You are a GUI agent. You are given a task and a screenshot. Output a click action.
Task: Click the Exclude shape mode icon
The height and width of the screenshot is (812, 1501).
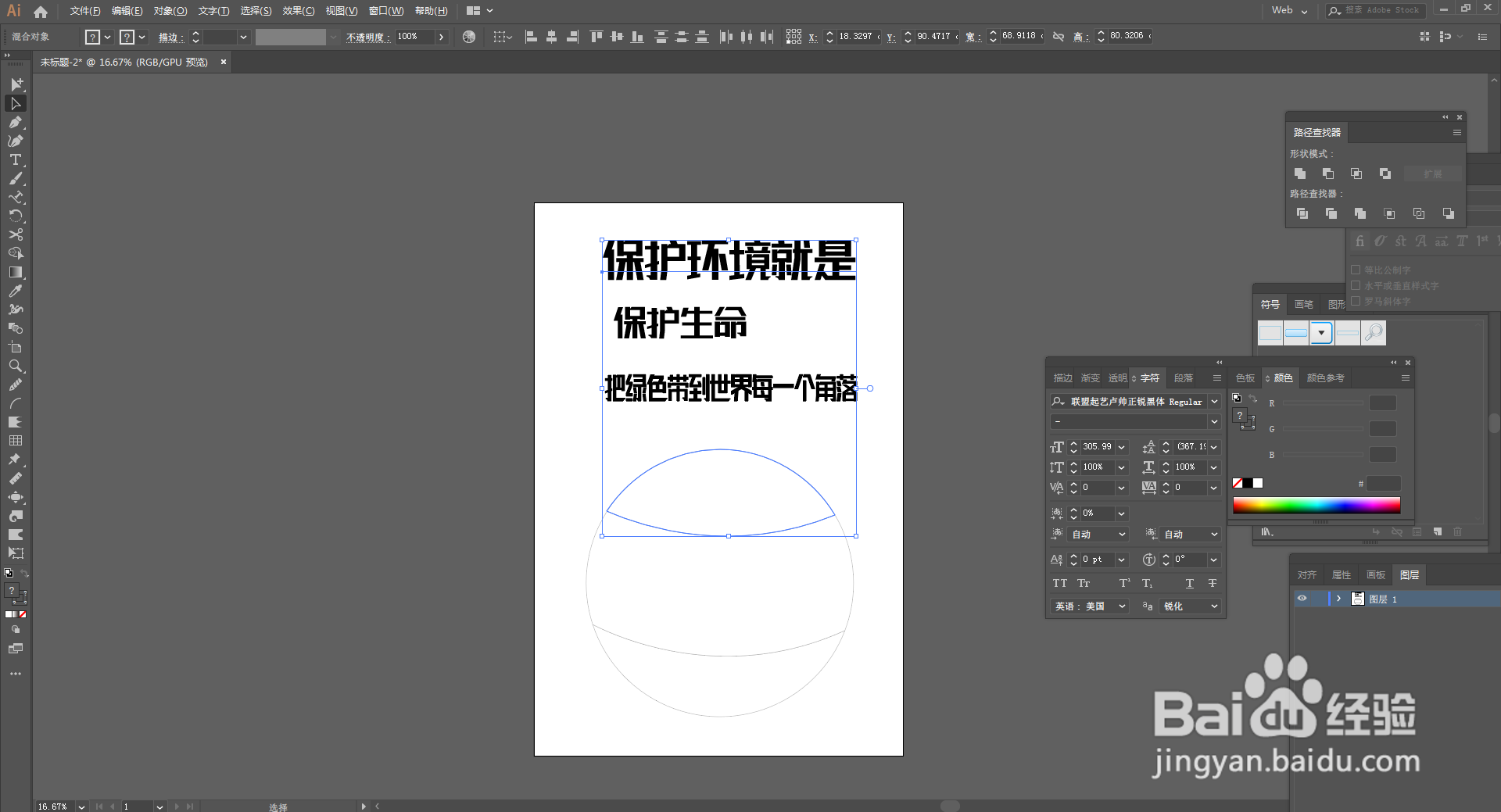1385,173
